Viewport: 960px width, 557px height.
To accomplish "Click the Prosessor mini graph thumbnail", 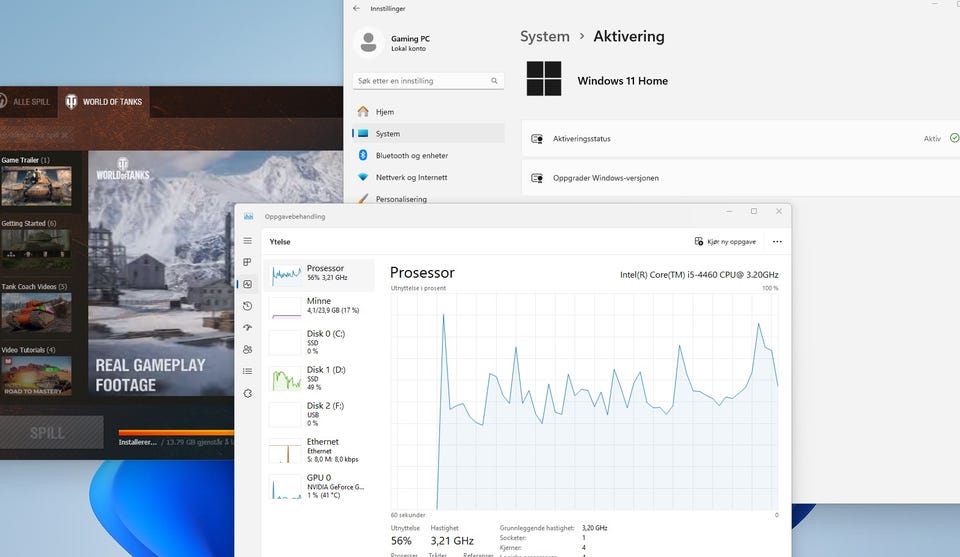I will (286, 274).
